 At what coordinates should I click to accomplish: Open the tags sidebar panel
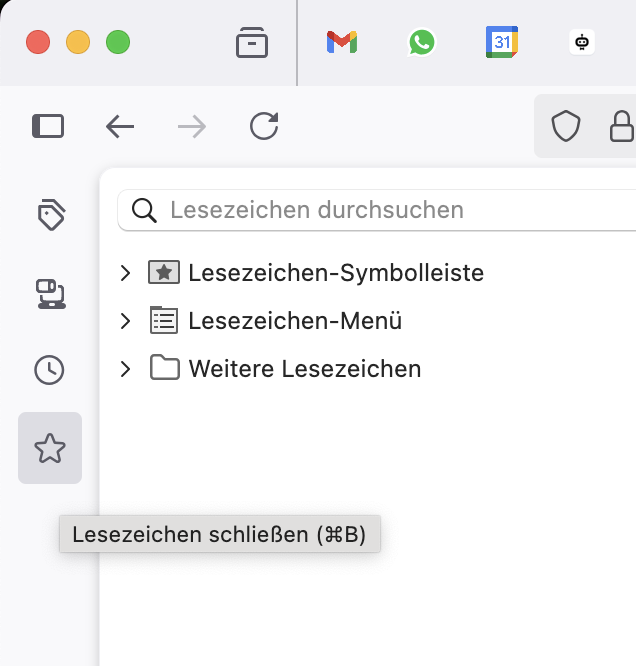coord(50,214)
